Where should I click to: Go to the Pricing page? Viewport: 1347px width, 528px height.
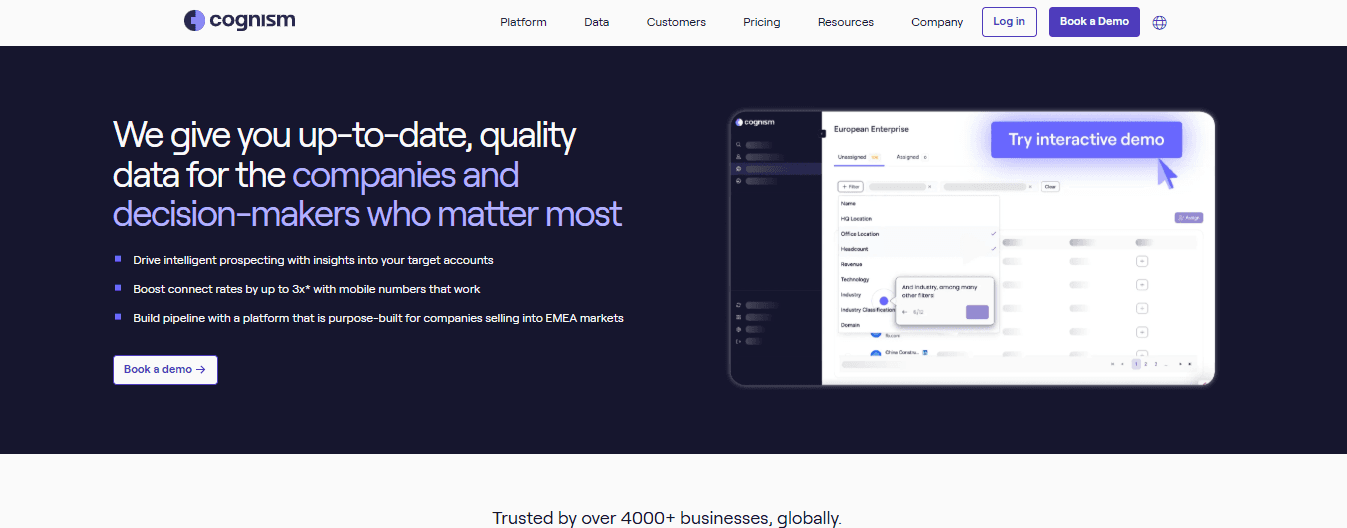click(x=762, y=22)
